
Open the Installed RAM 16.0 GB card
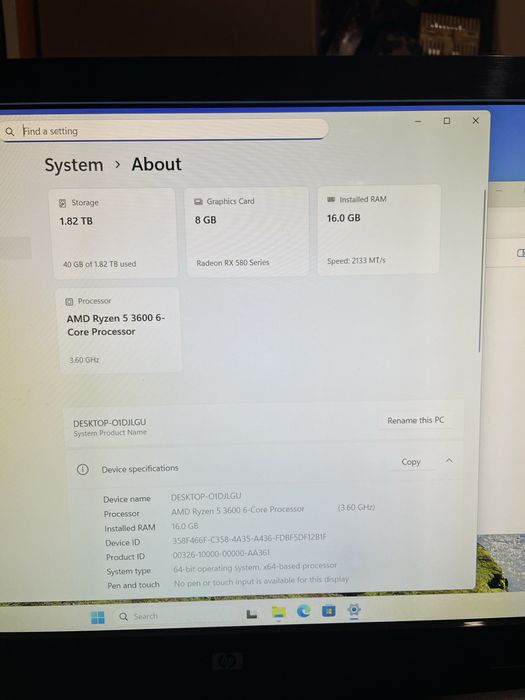point(379,229)
